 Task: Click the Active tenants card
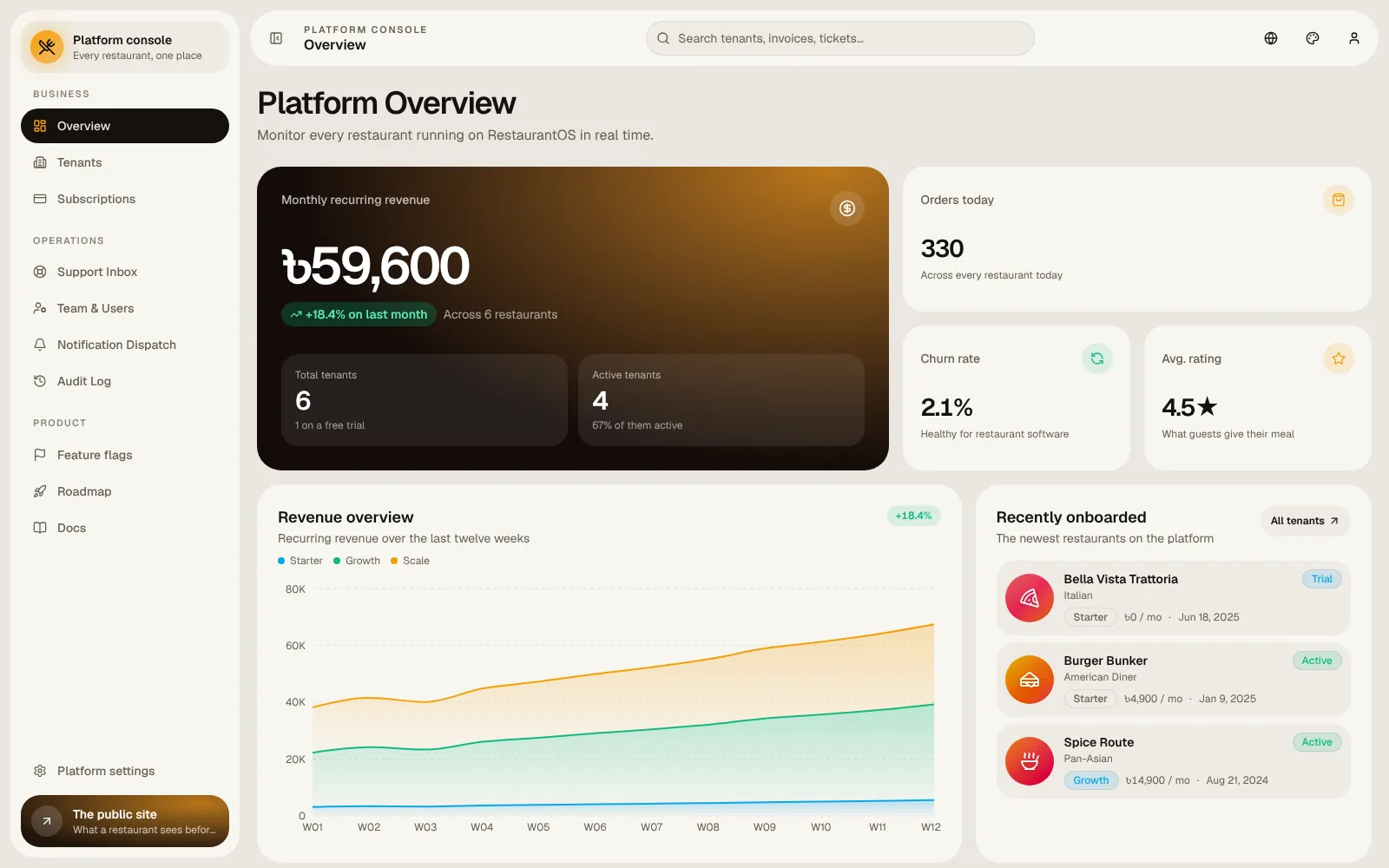tap(721, 400)
